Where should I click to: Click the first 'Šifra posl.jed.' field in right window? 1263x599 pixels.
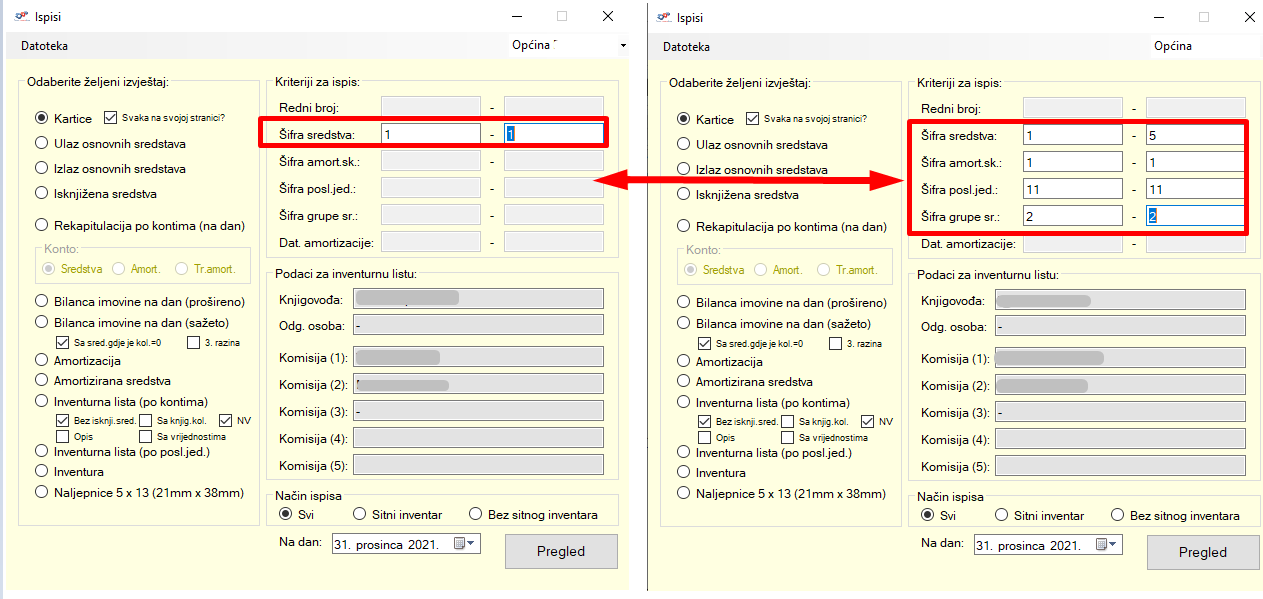(x=1072, y=189)
